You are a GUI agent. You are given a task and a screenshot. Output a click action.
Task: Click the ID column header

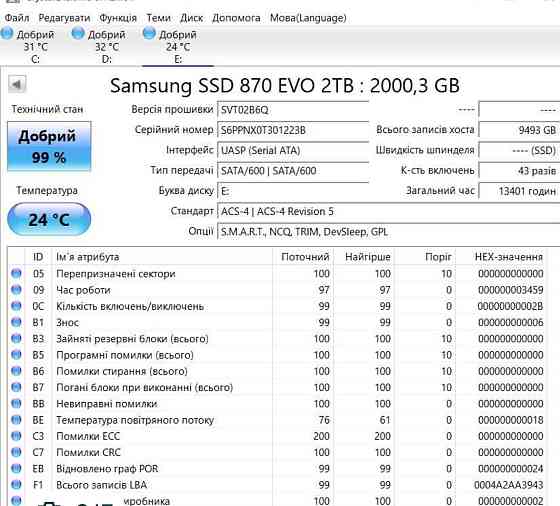(38, 257)
